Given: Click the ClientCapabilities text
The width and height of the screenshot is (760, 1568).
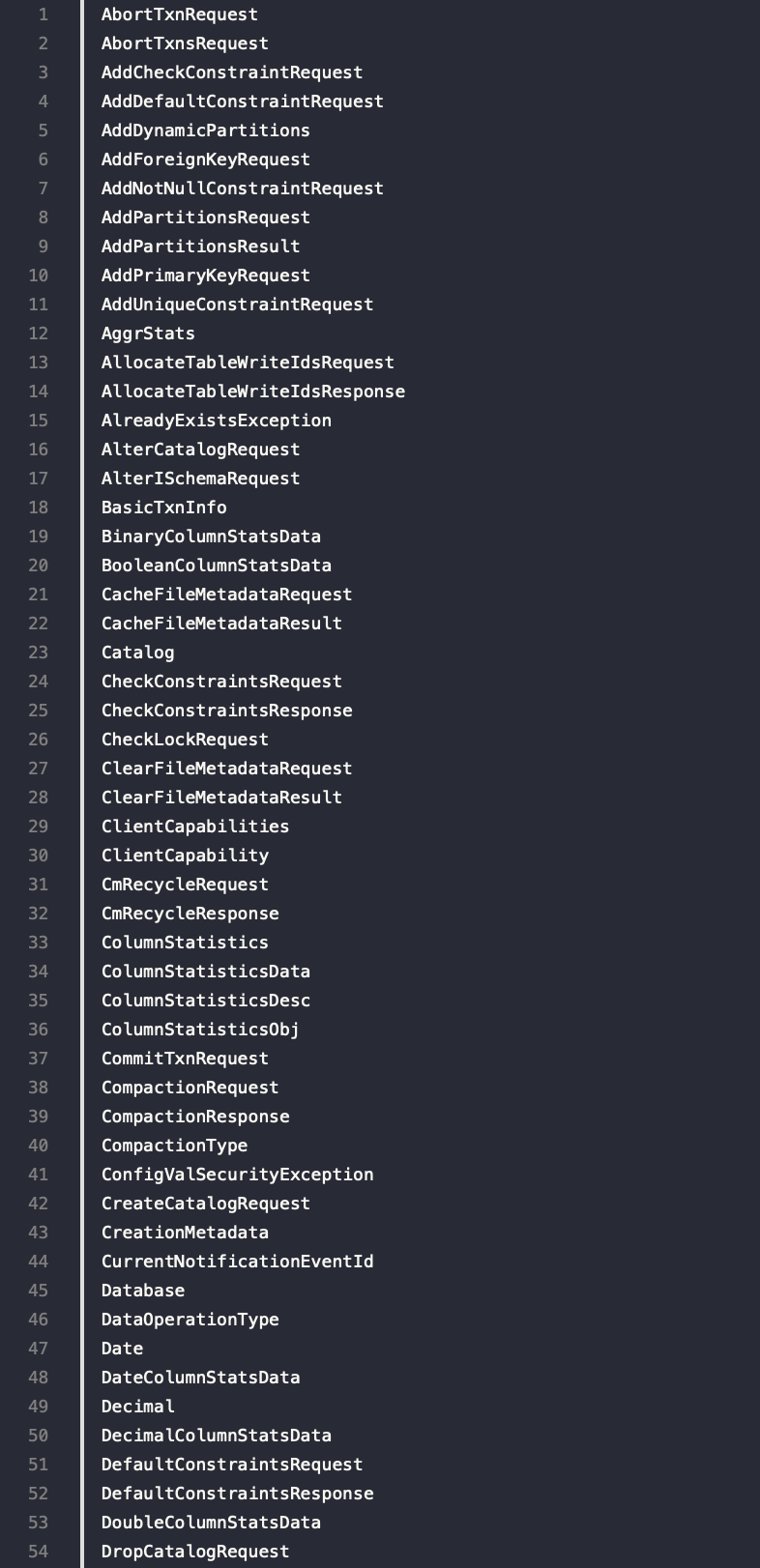Looking at the screenshot, I should tap(195, 827).
